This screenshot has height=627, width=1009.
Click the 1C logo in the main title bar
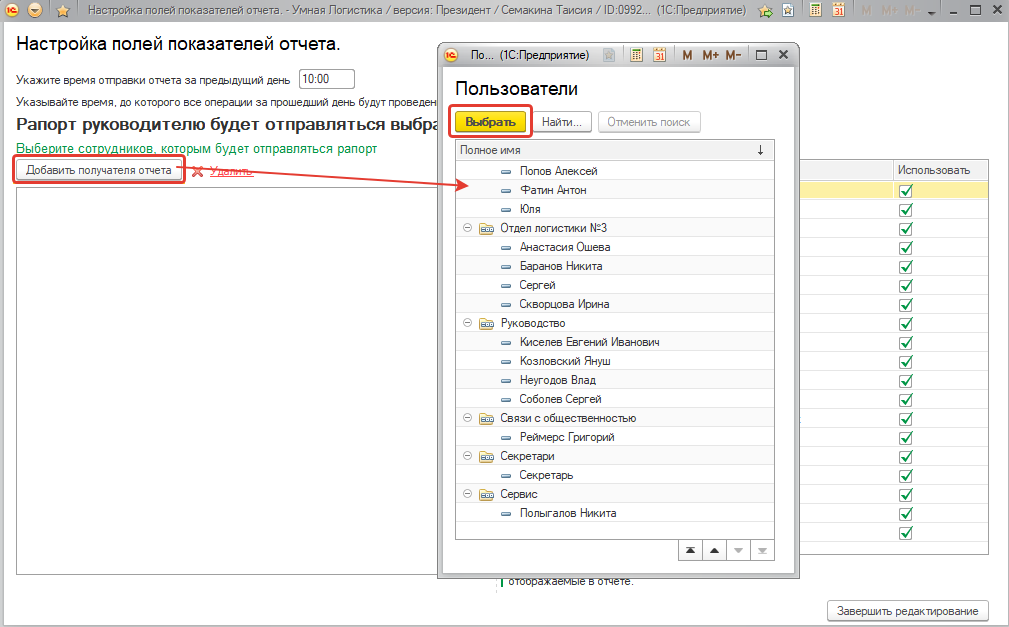pyautogui.click(x=12, y=10)
